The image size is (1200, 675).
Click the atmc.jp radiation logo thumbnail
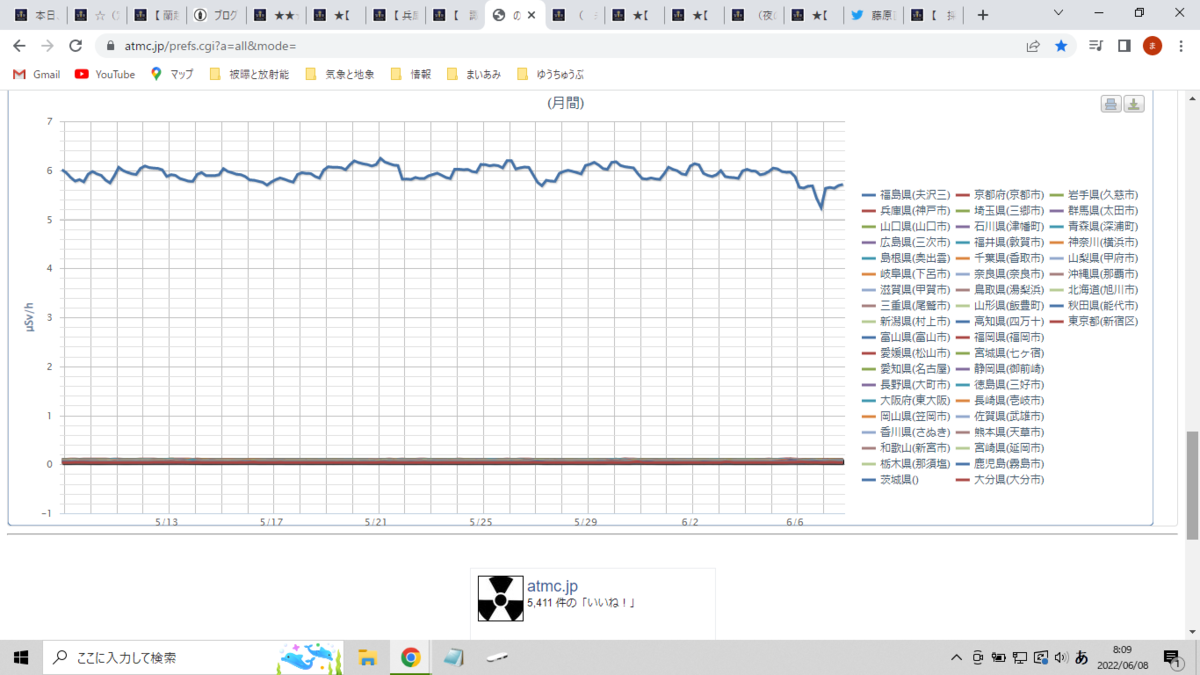500,598
